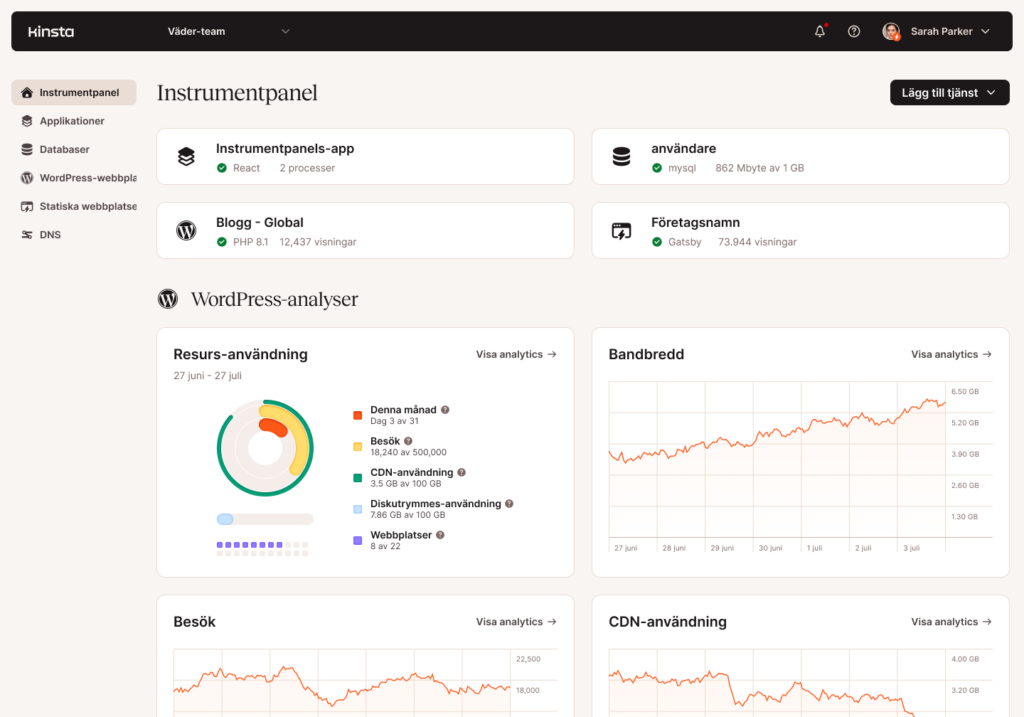Click the resource usage donut chart
The height and width of the screenshot is (717, 1024).
point(265,447)
